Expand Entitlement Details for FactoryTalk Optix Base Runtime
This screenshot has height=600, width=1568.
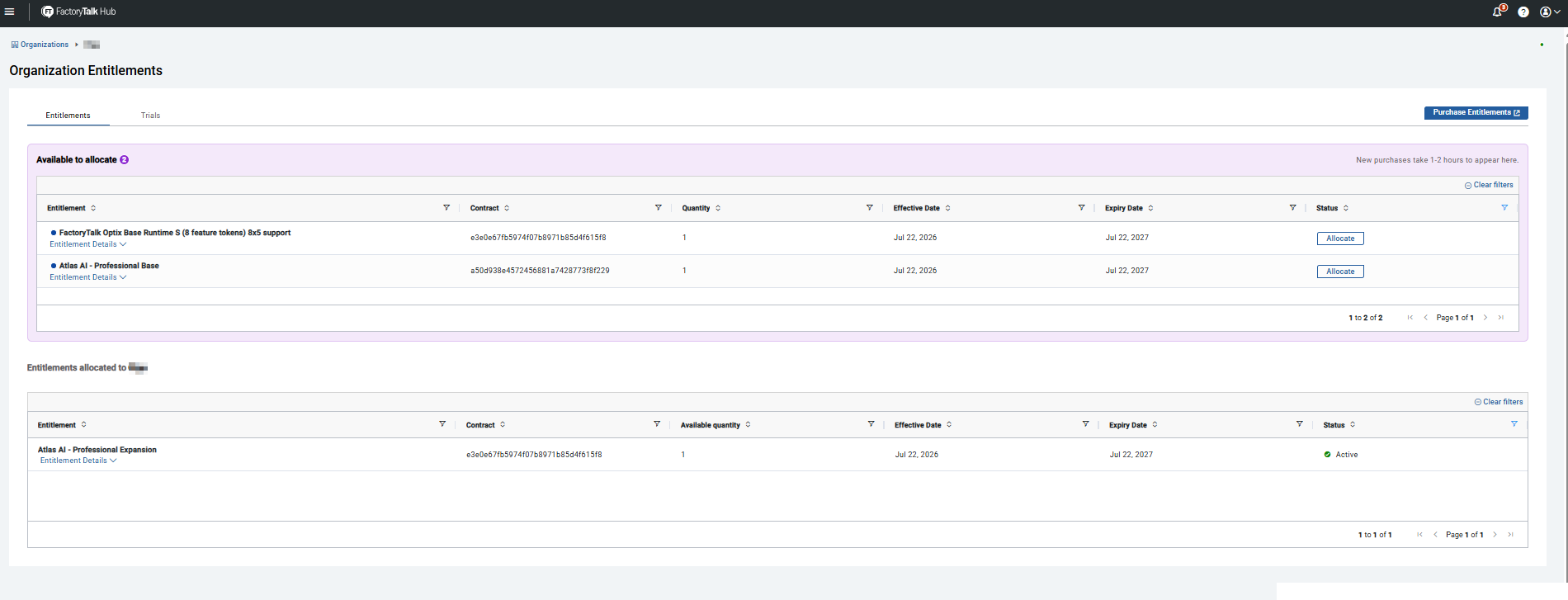[x=87, y=244]
